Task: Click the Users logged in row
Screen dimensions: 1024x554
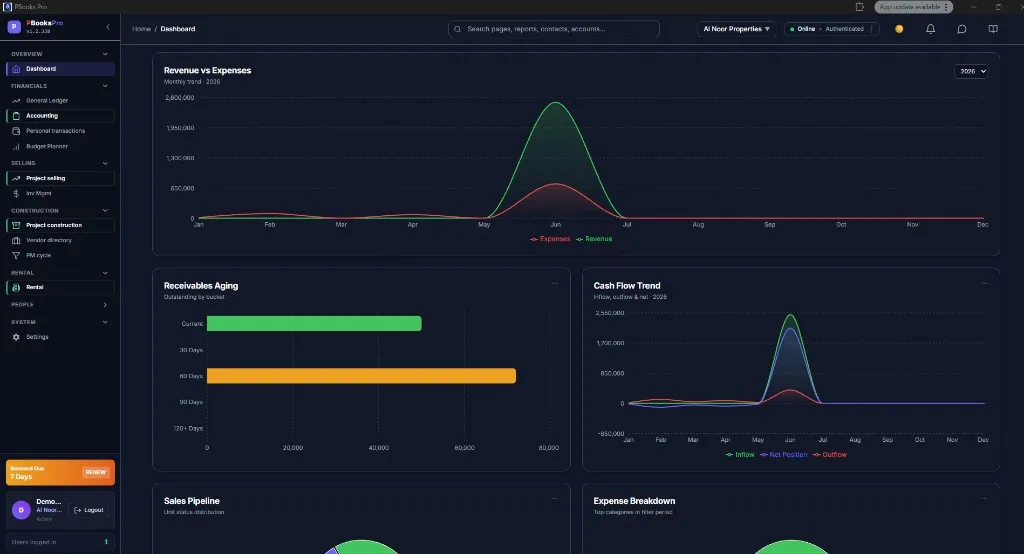Action: [60, 542]
